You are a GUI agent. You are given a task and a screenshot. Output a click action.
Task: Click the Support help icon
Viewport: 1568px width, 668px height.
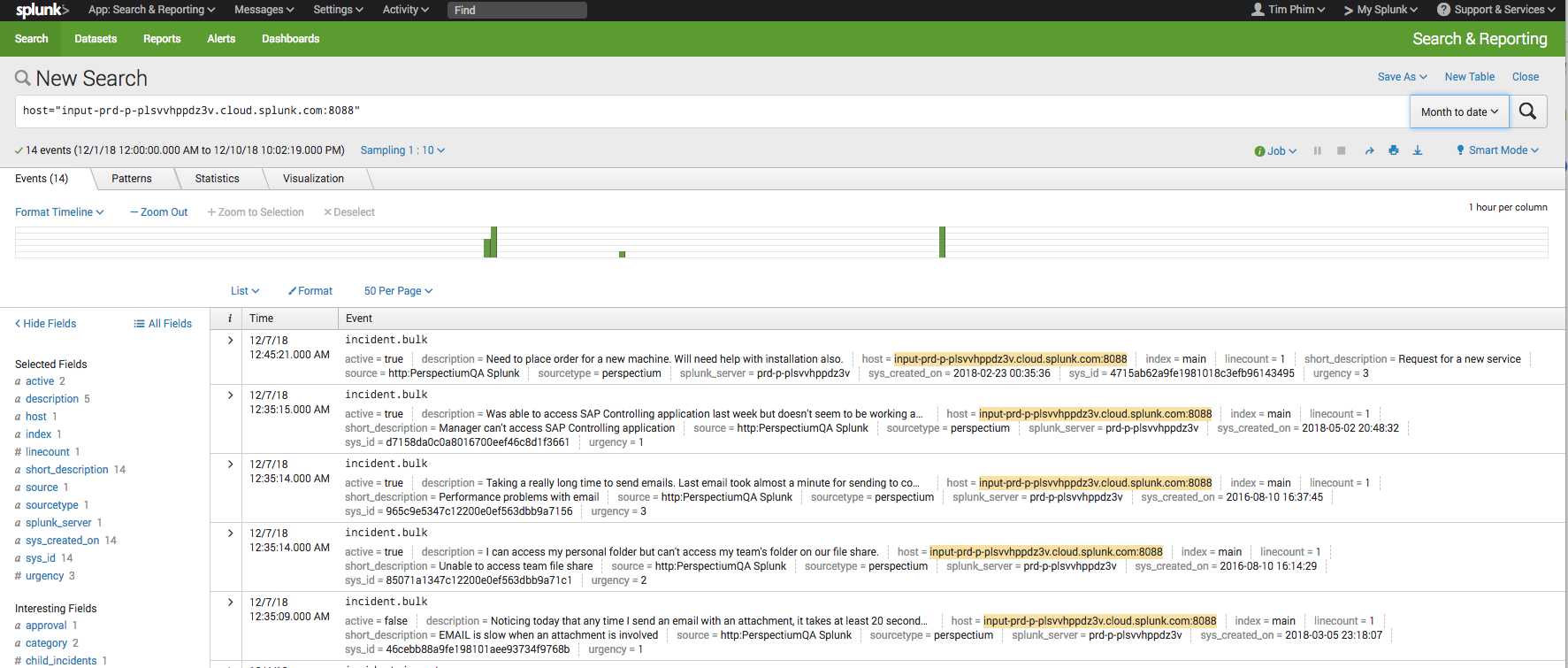1443,10
